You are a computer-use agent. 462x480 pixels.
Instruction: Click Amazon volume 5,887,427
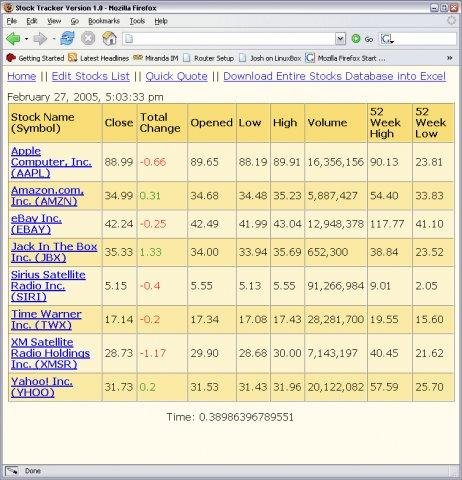click(332, 196)
